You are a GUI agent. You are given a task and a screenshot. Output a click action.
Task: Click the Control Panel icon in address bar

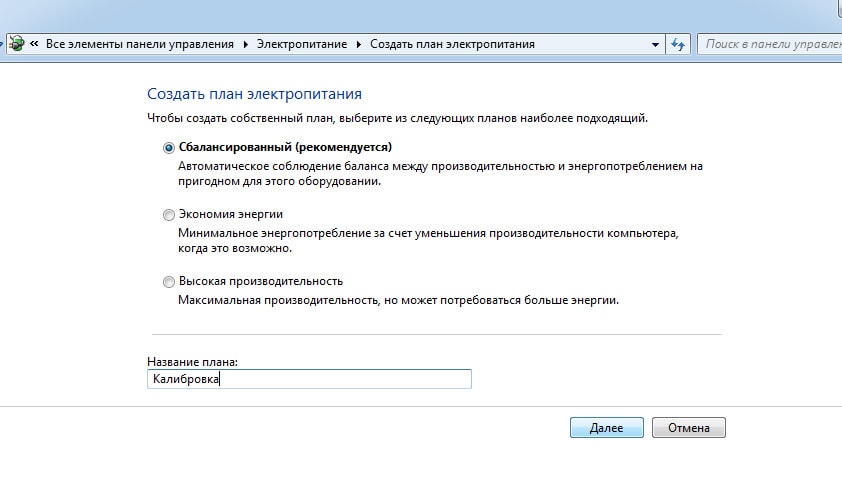pos(16,44)
